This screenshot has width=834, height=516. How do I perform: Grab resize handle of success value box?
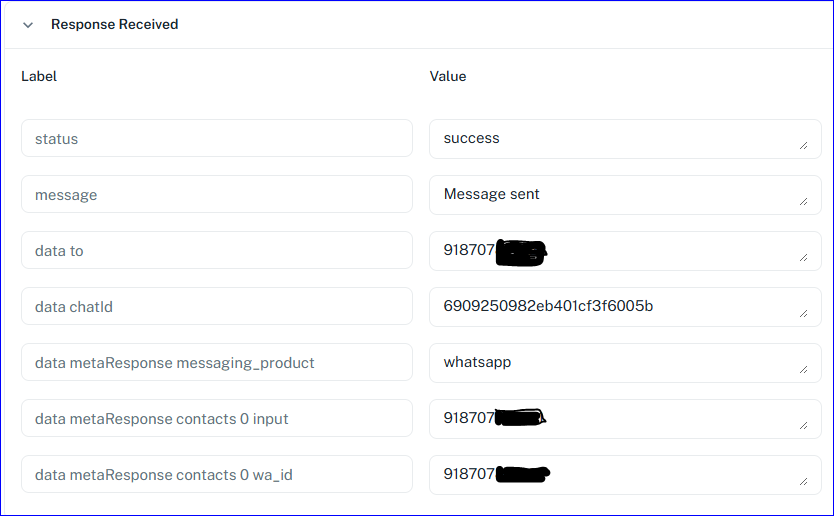(x=803, y=146)
